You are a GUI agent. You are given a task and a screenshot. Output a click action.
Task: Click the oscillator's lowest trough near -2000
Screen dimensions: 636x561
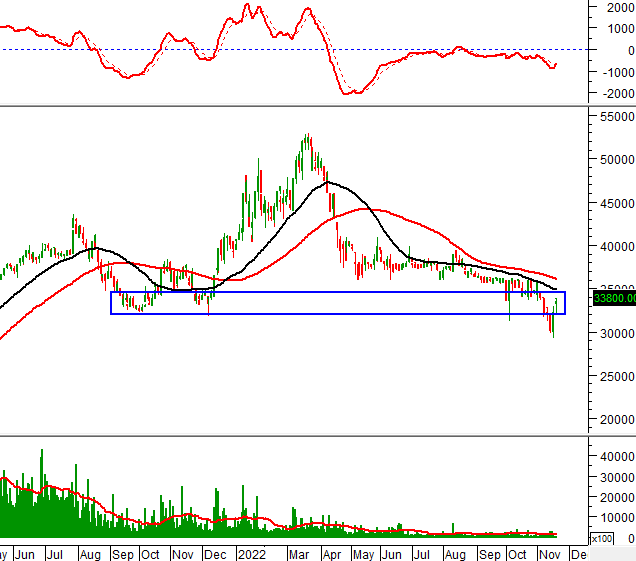click(350, 93)
